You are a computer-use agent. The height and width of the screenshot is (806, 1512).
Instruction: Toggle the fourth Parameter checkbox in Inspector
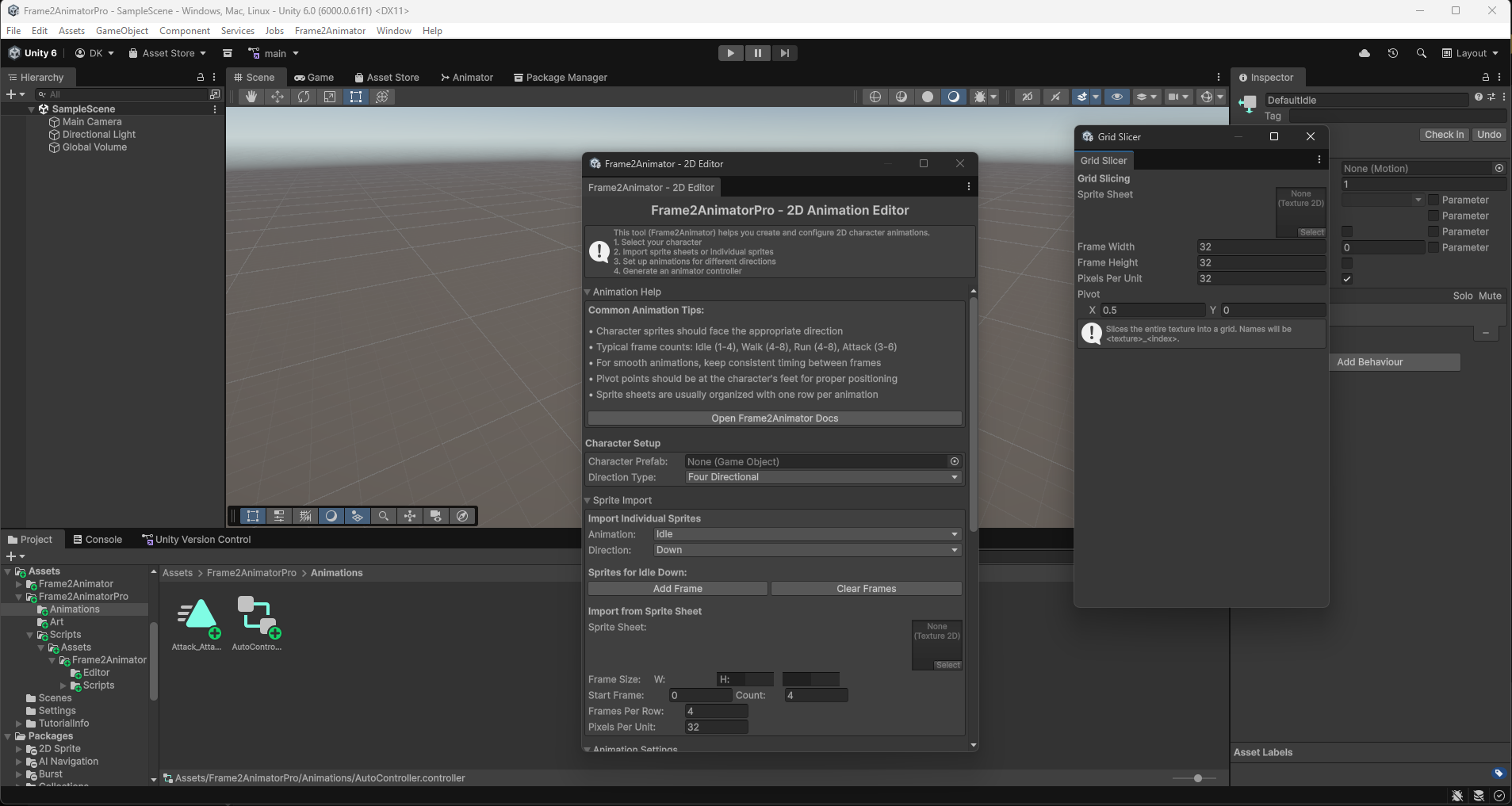point(1434,247)
